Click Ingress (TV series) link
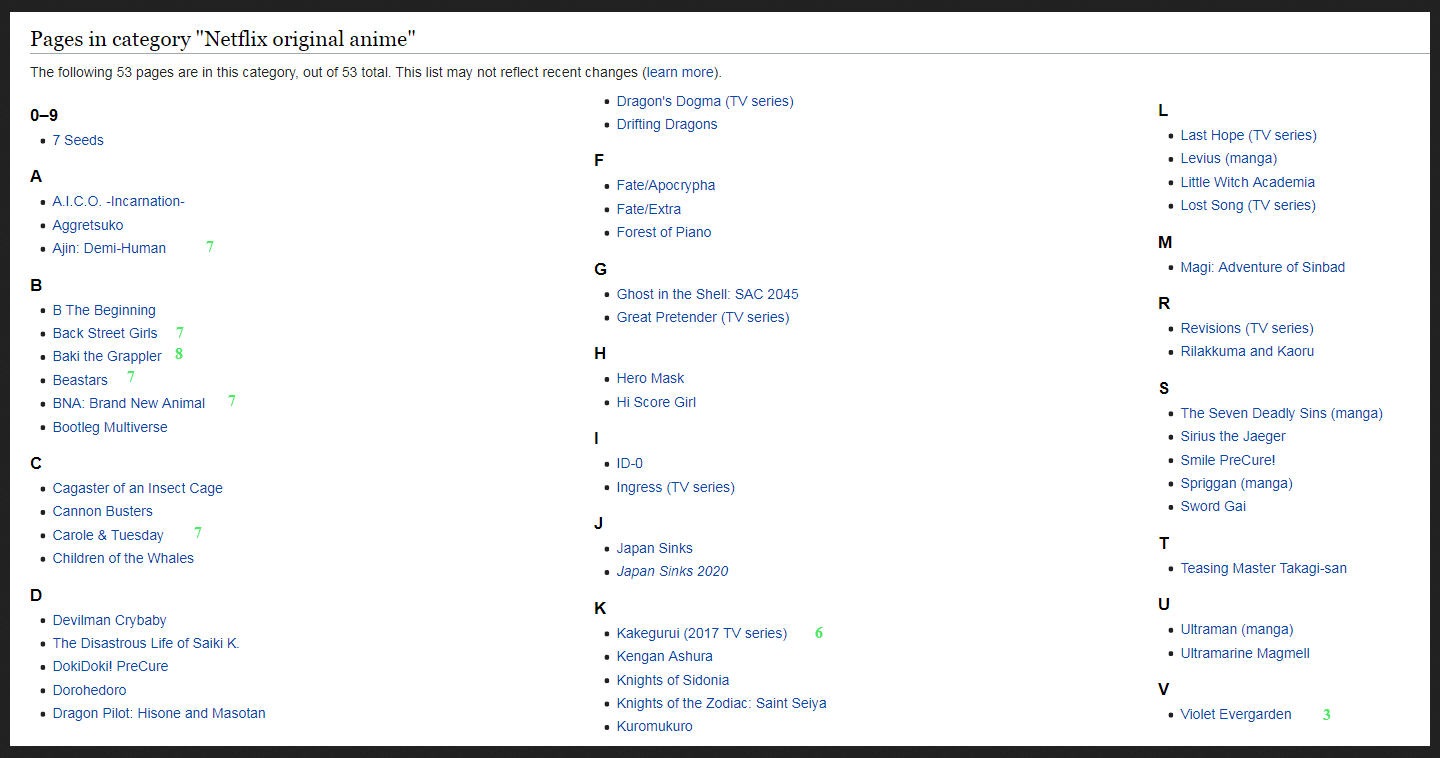The width and height of the screenshot is (1440, 758). [x=676, y=487]
